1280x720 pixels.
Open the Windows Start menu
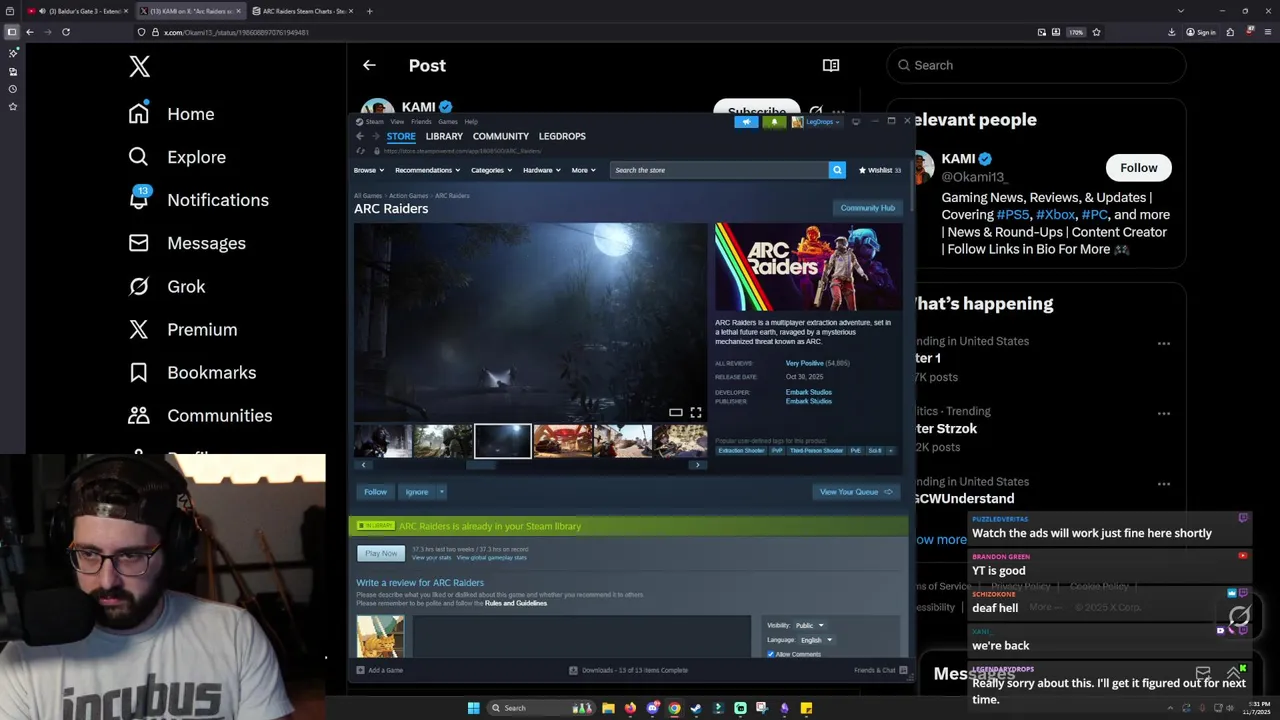click(474, 708)
